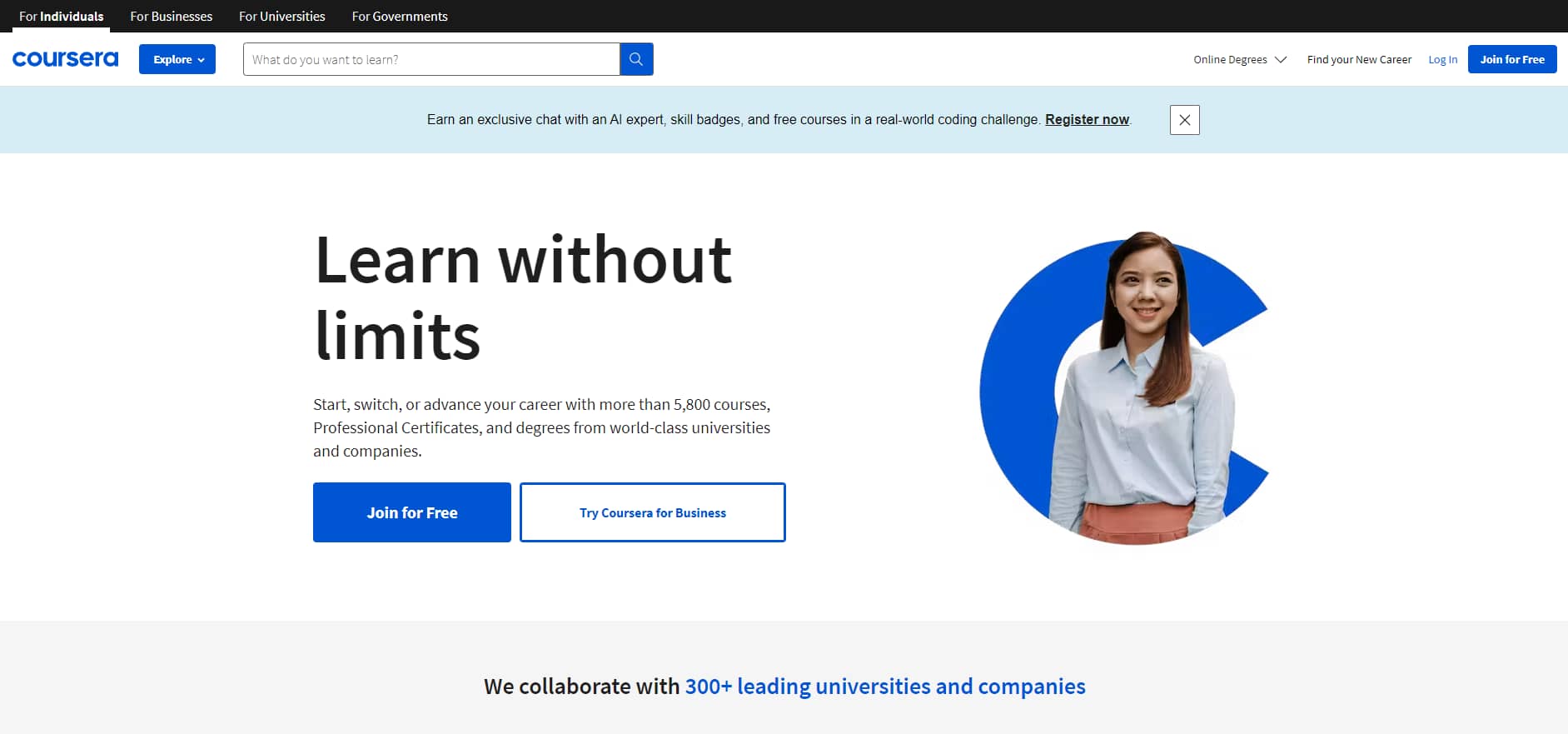
Task: Select the For Individuals tab
Action: pos(62,16)
